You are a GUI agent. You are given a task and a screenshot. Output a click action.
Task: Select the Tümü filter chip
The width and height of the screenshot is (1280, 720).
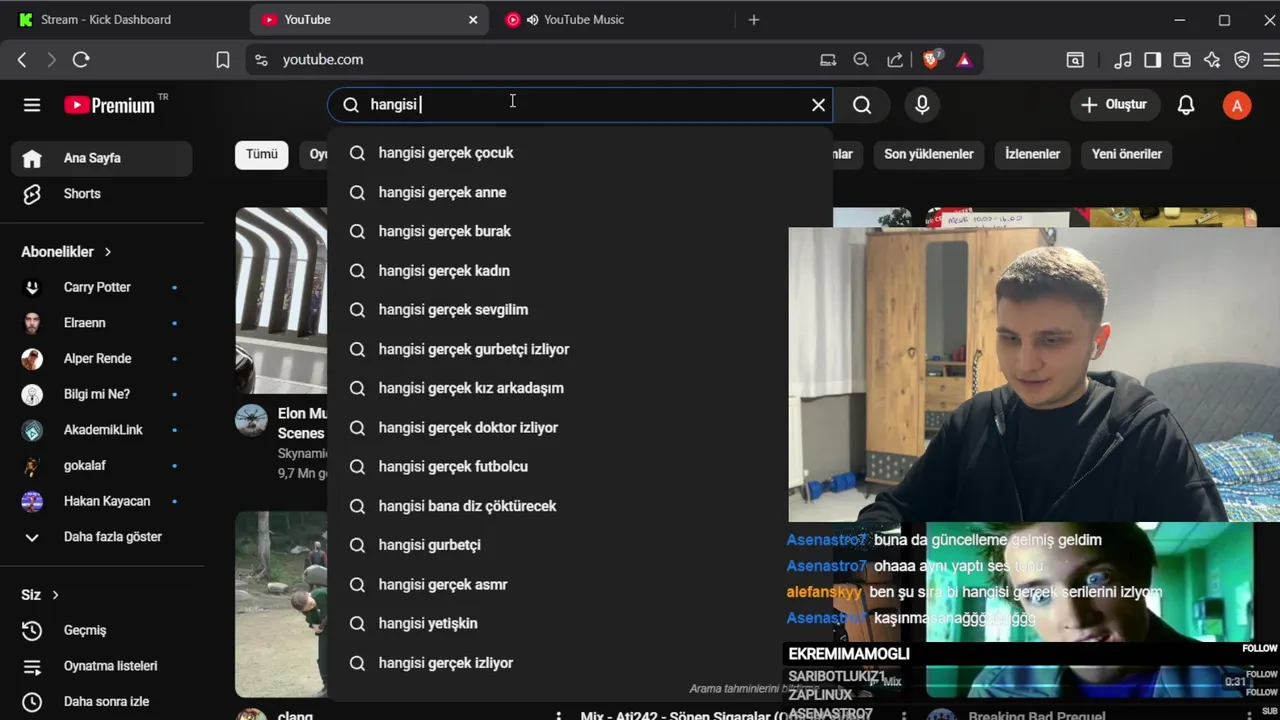[262, 154]
